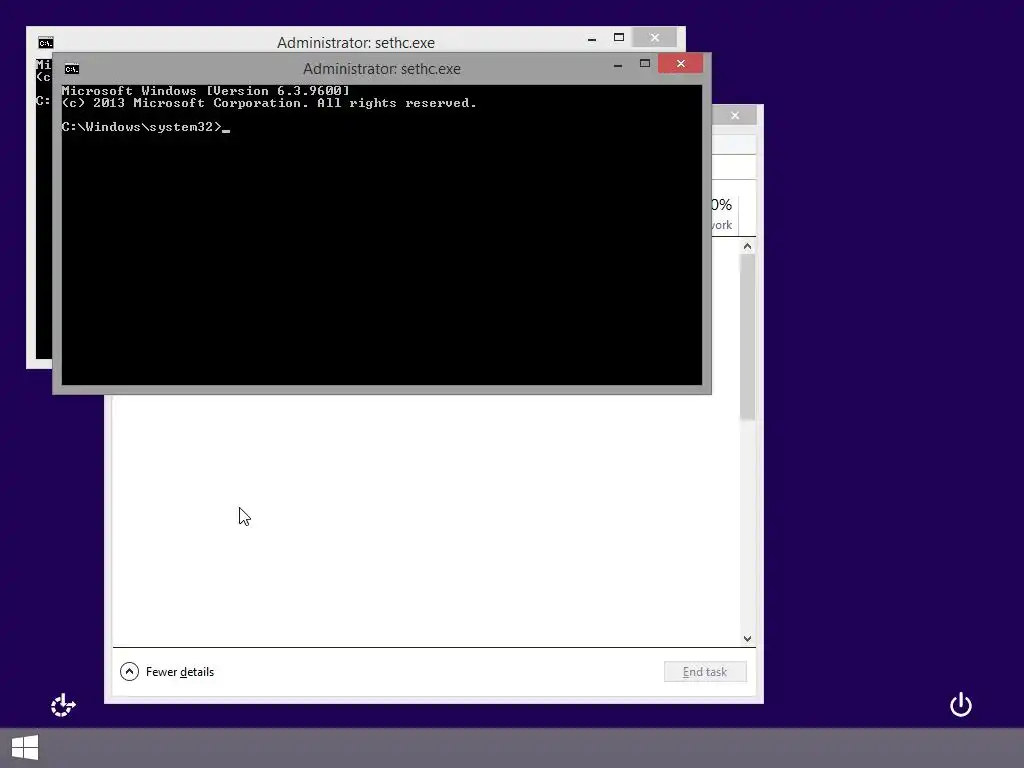The height and width of the screenshot is (768, 1024).
Task: Open the power options icon
Action: click(961, 705)
